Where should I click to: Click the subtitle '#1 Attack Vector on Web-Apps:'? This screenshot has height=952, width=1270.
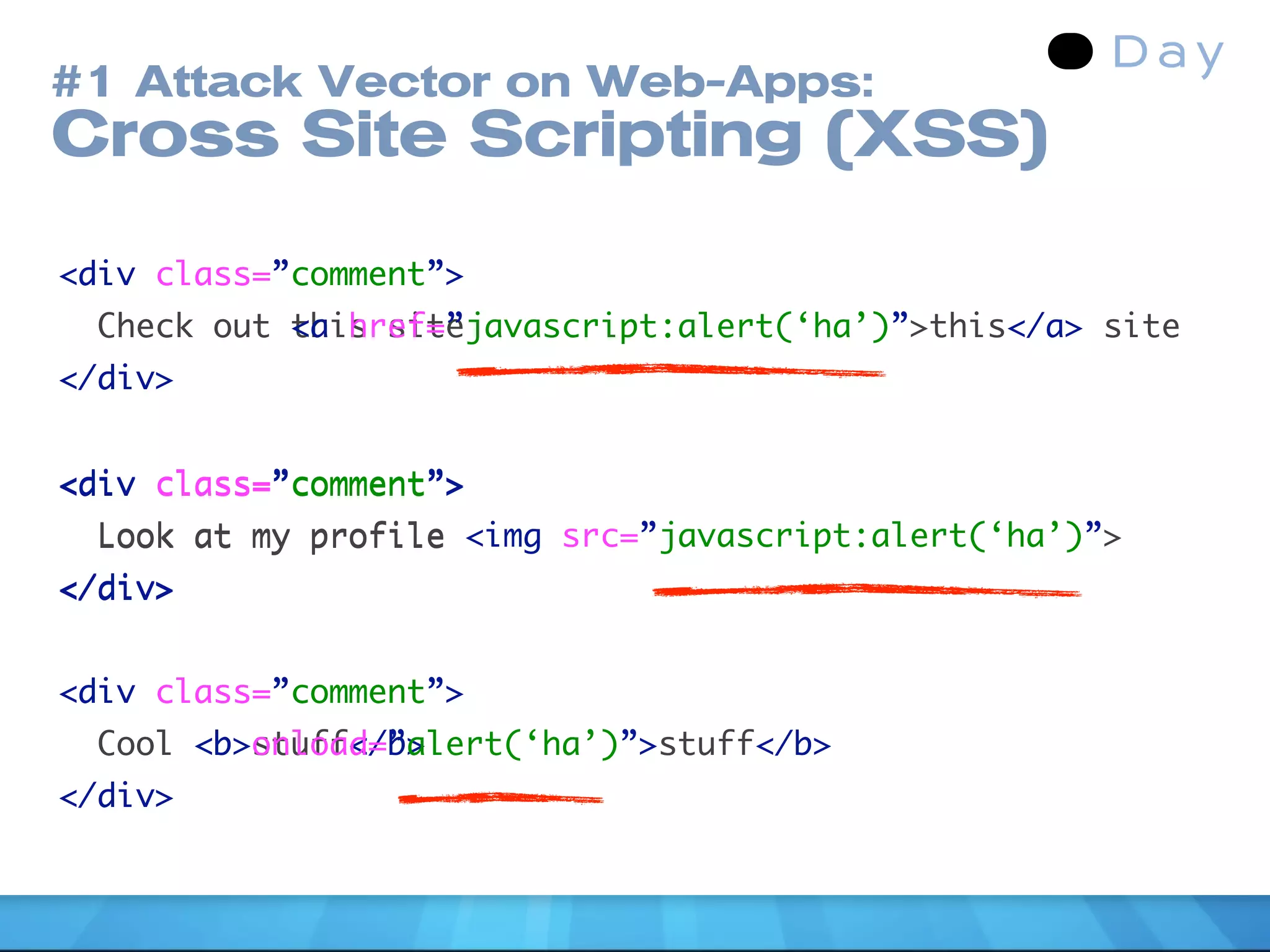pos(463,82)
